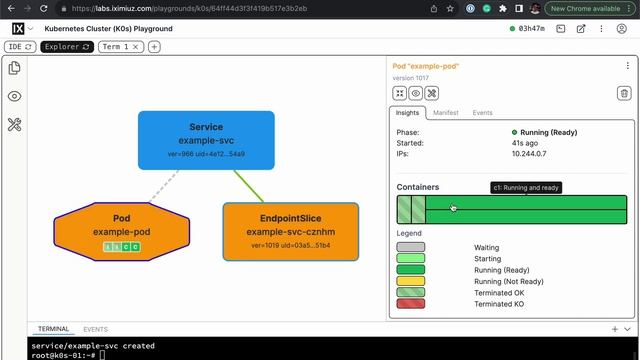
Task: Click the Starting legend swatch
Action: tap(411, 258)
